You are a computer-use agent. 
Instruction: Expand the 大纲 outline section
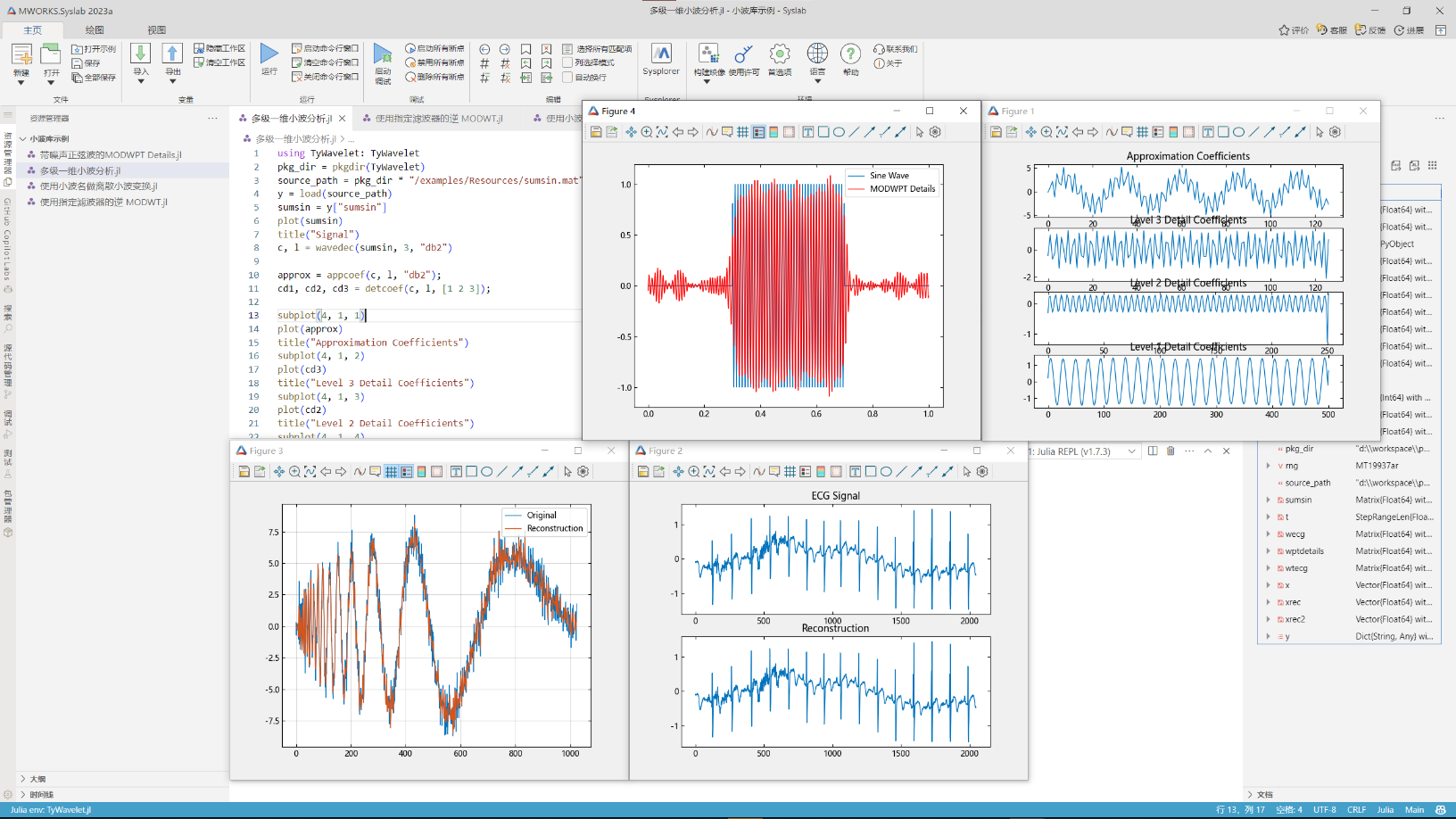pyautogui.click(x=23, y=779)
